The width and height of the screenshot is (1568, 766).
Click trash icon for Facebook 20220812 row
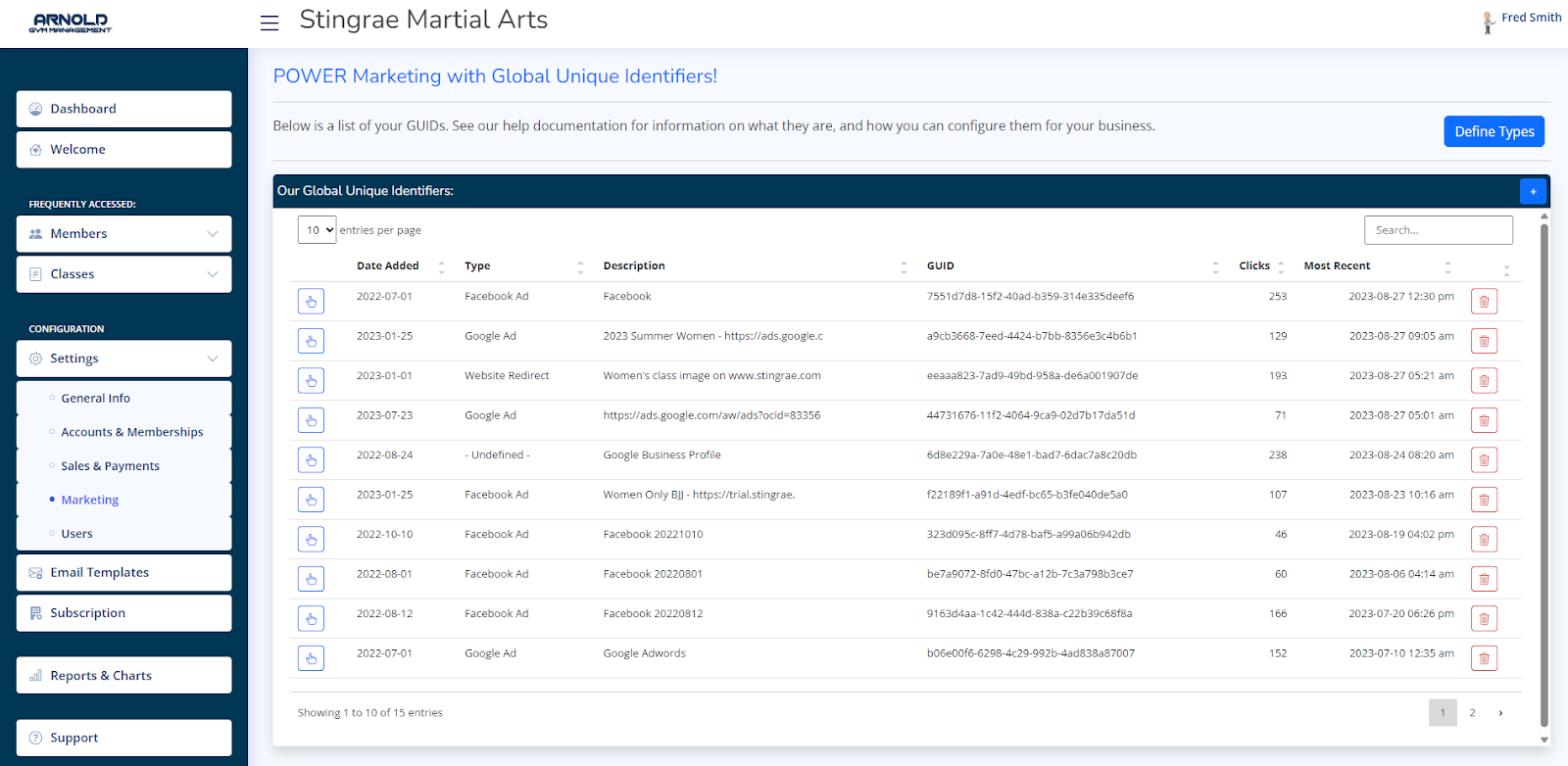click(x=1484, y=619)
